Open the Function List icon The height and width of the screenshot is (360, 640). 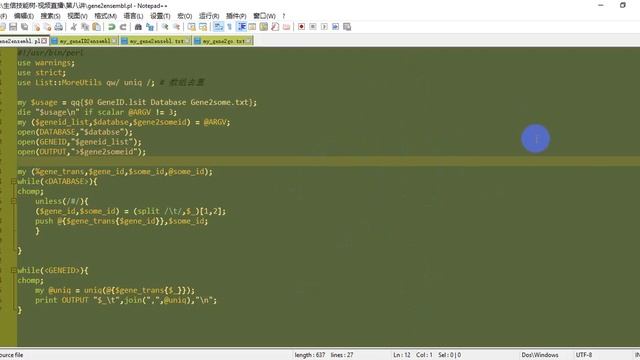275,27
